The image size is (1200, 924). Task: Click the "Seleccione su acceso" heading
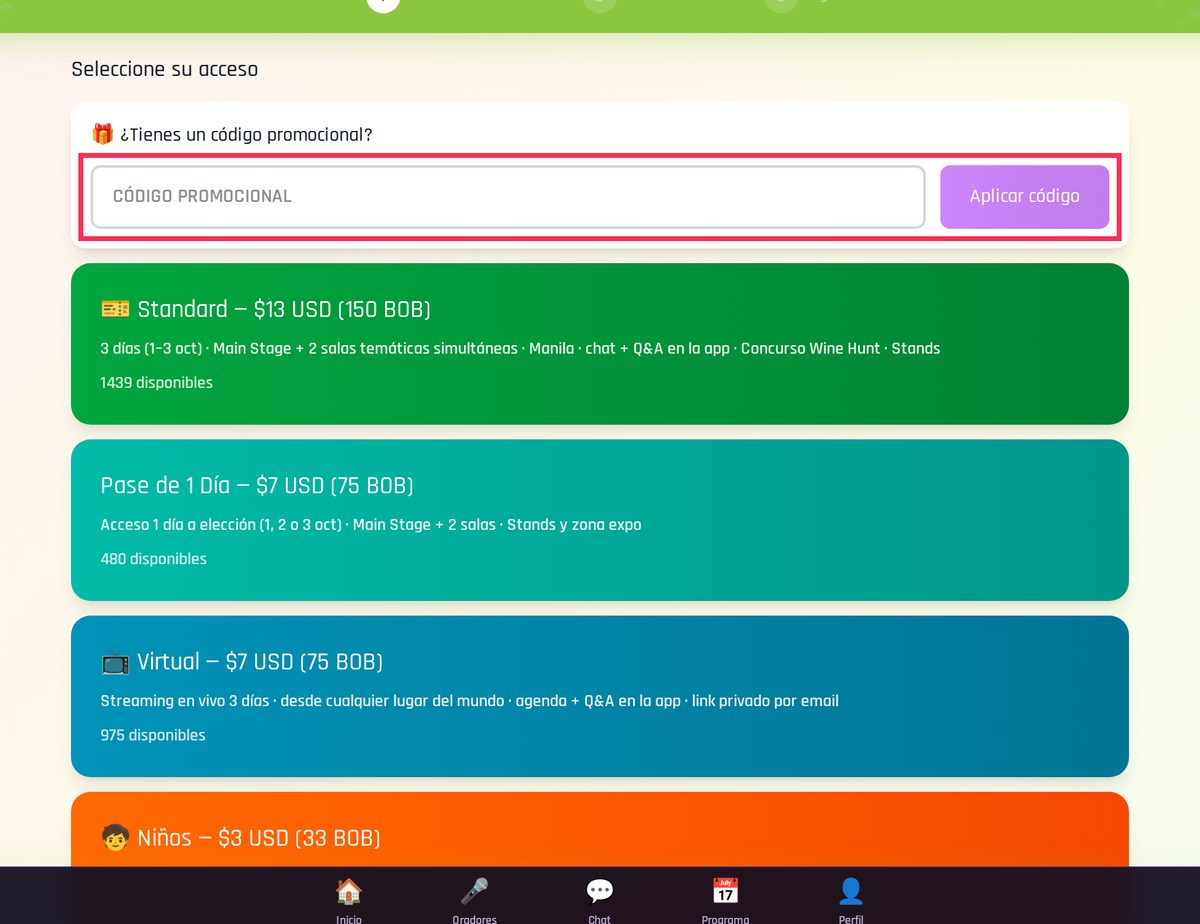pyautogui.click(x=165, y=69)
